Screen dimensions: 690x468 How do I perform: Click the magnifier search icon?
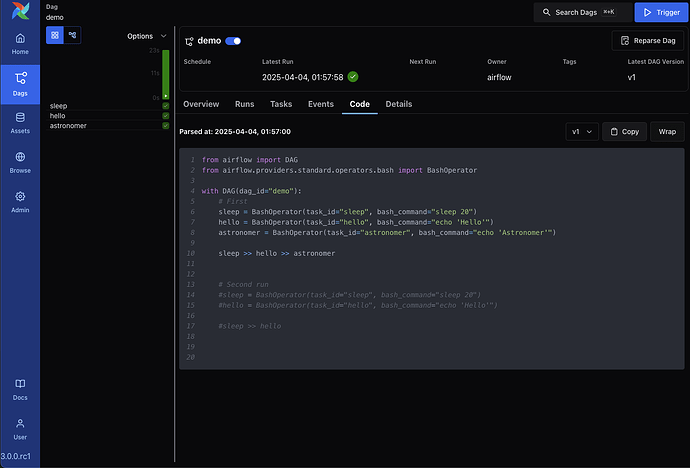pyautogui.click(x=547, y=12)
